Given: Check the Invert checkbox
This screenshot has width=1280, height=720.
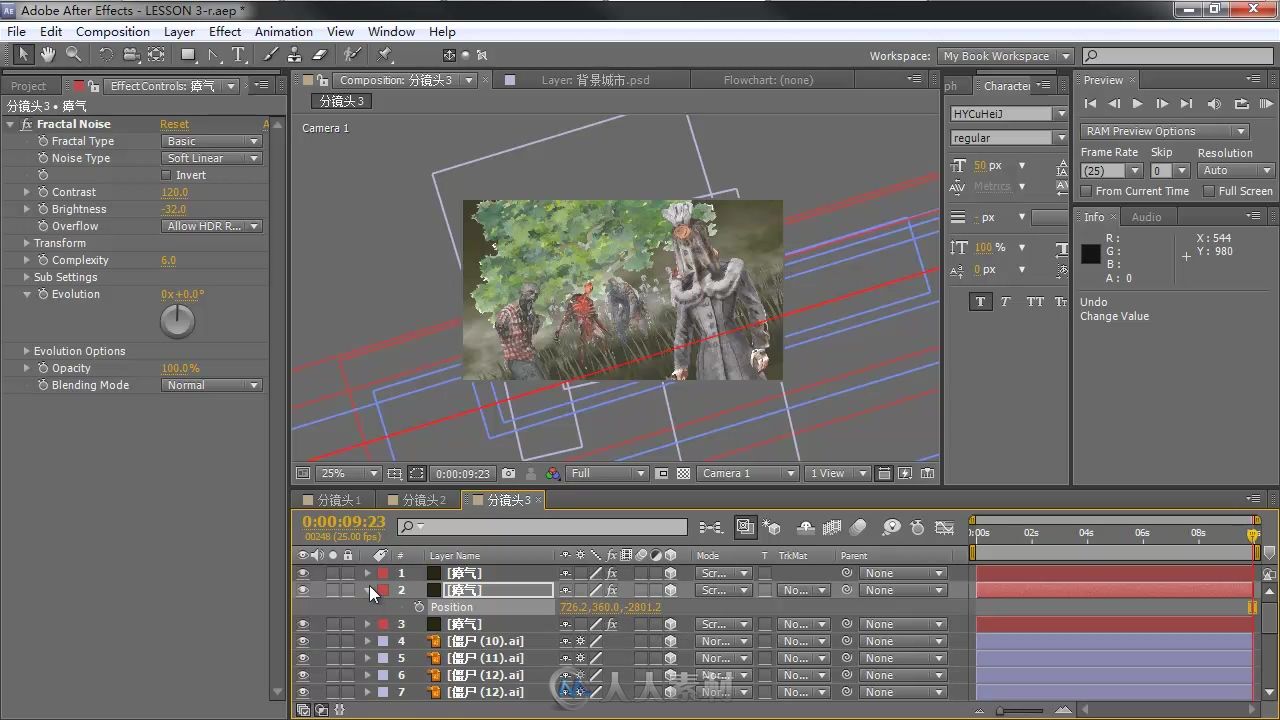Looking at the screenshot, I should click(167, 175).
